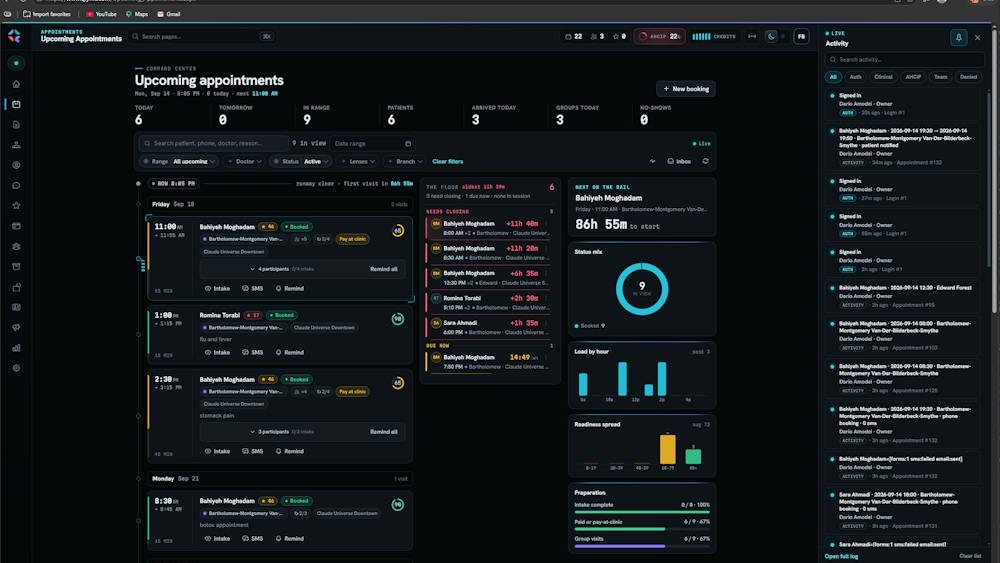Click the green status dot in the sidebar

(x=16, y=63)
